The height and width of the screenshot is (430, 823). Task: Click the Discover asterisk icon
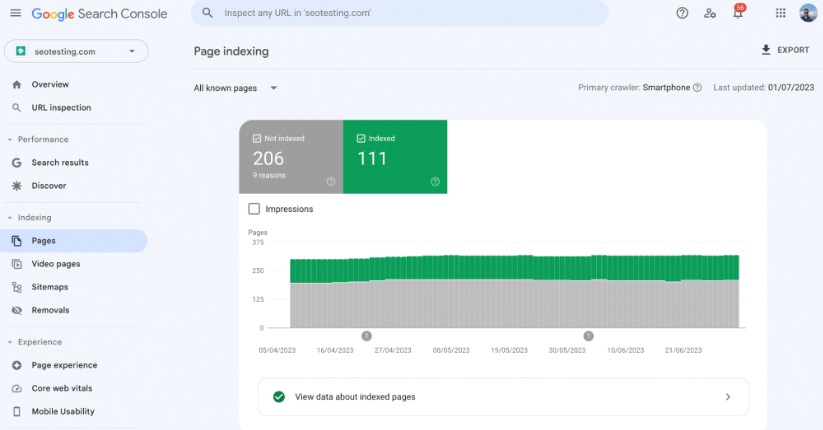click(x=17, y=186)
